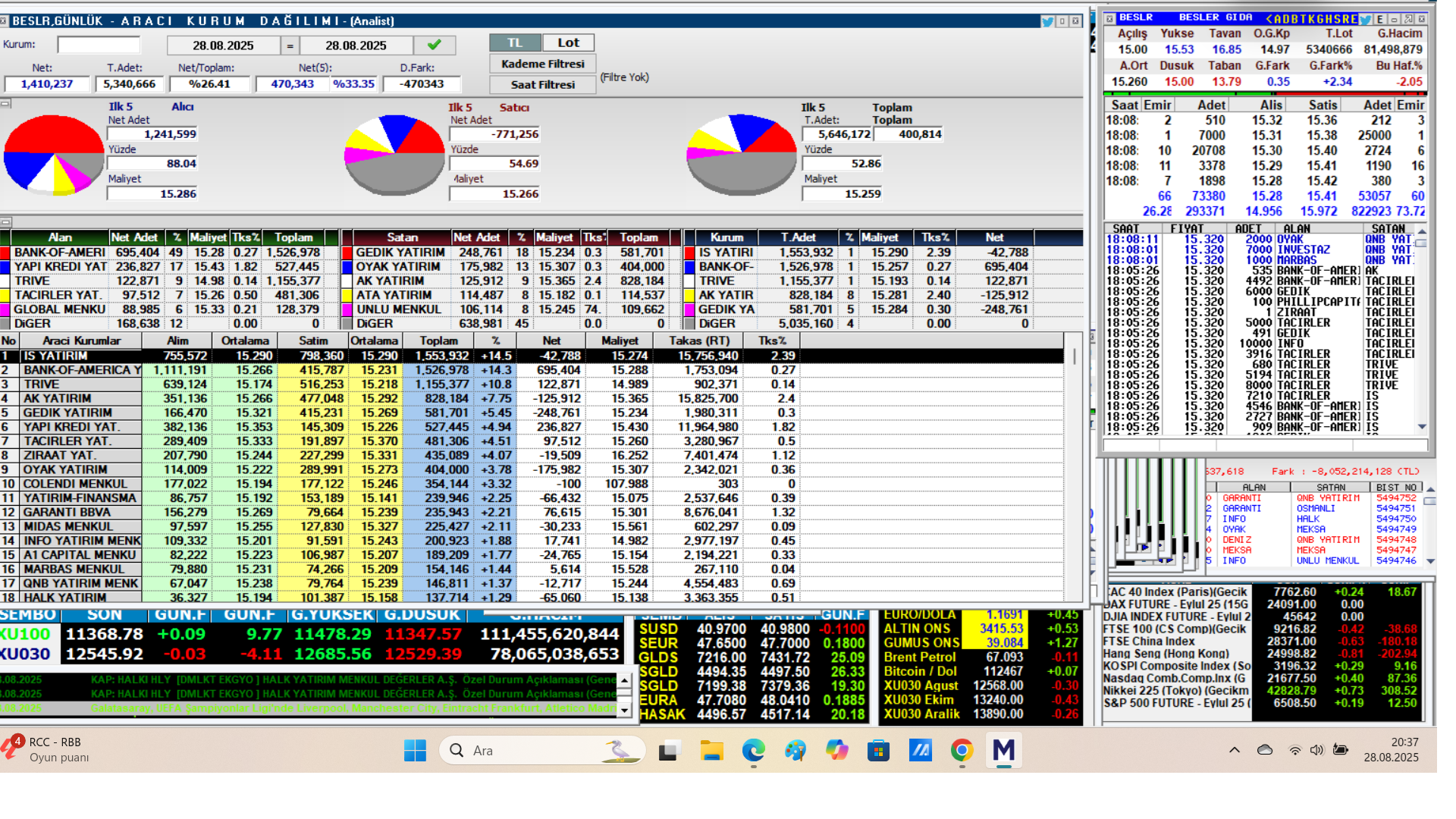Sort by Takas (RT) column header
Image resolution: width=1456 pixels, height=819 pixels.
pos(698,341)
